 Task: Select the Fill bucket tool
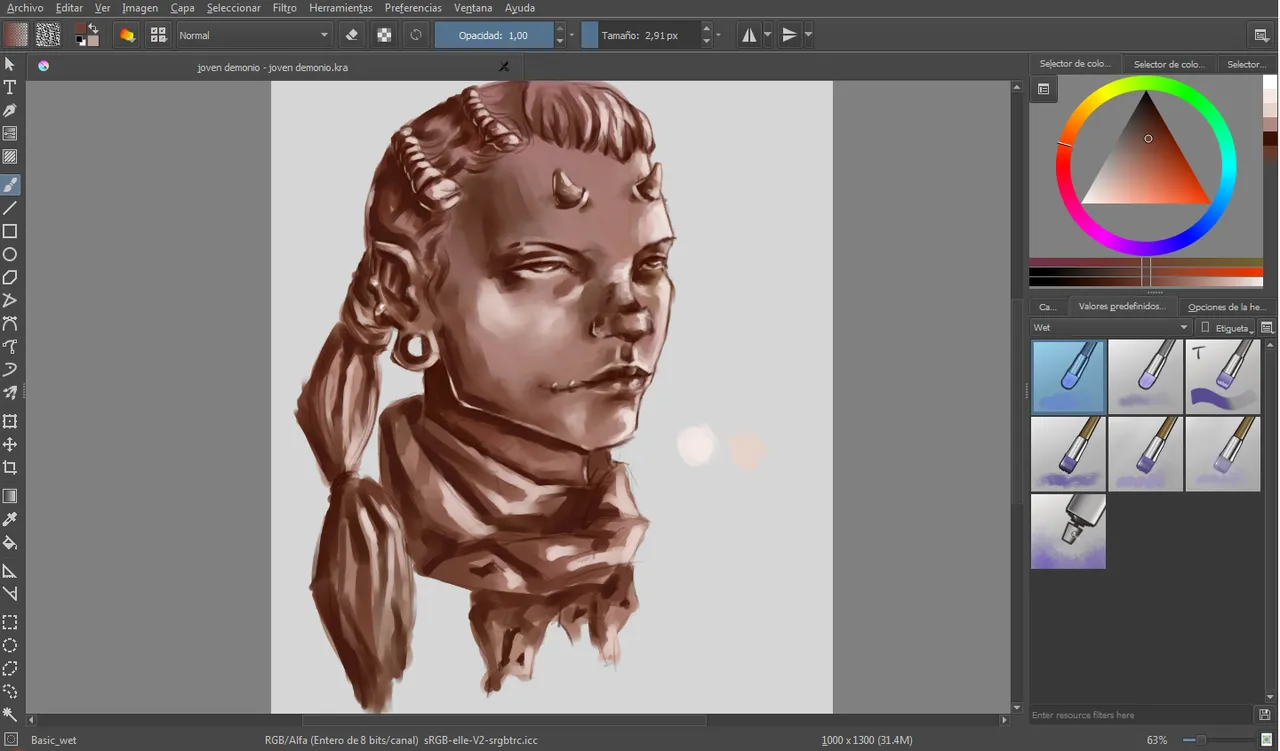(x=10, y=542)
